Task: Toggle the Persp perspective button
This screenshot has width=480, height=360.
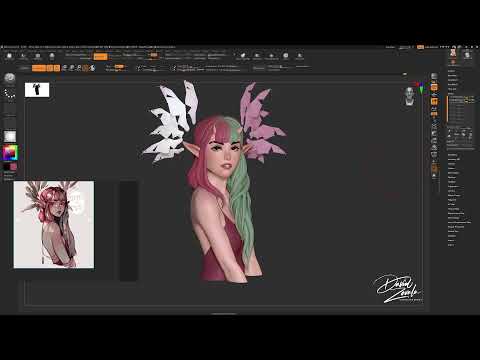Action: (x=434, y=88)
